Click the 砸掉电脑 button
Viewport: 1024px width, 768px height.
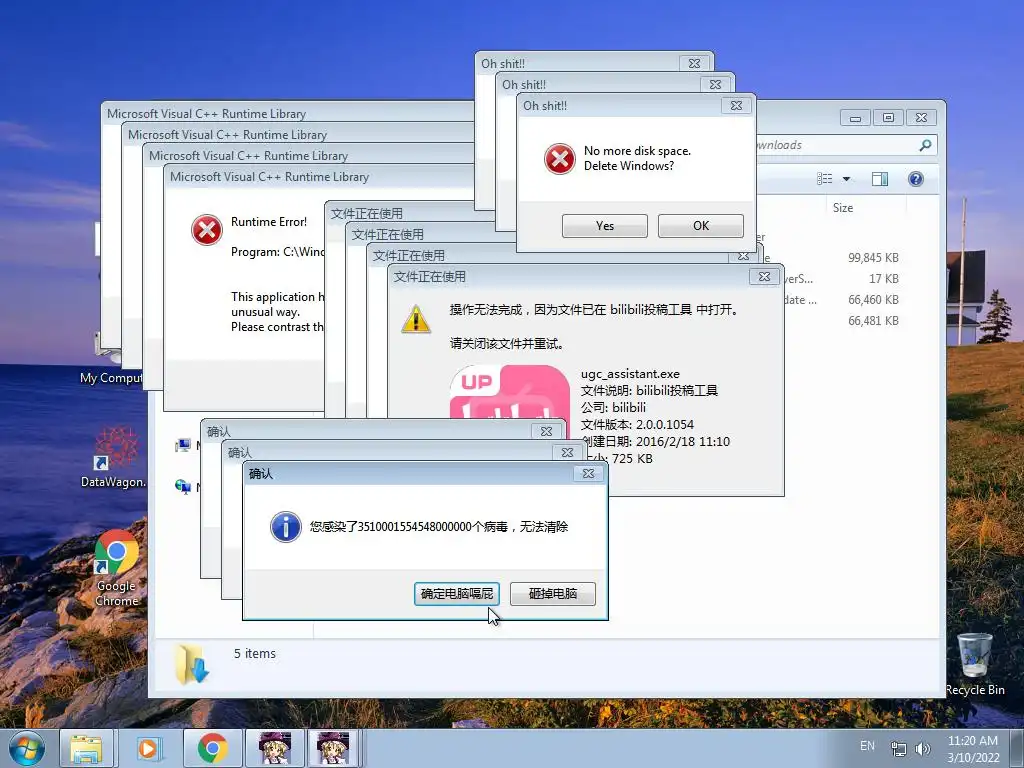coord(552,594)
